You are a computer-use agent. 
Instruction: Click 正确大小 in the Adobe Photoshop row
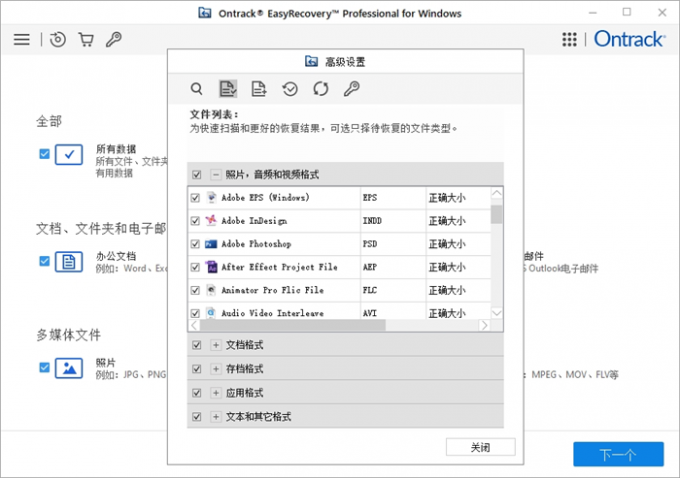[x=447, y=244]
